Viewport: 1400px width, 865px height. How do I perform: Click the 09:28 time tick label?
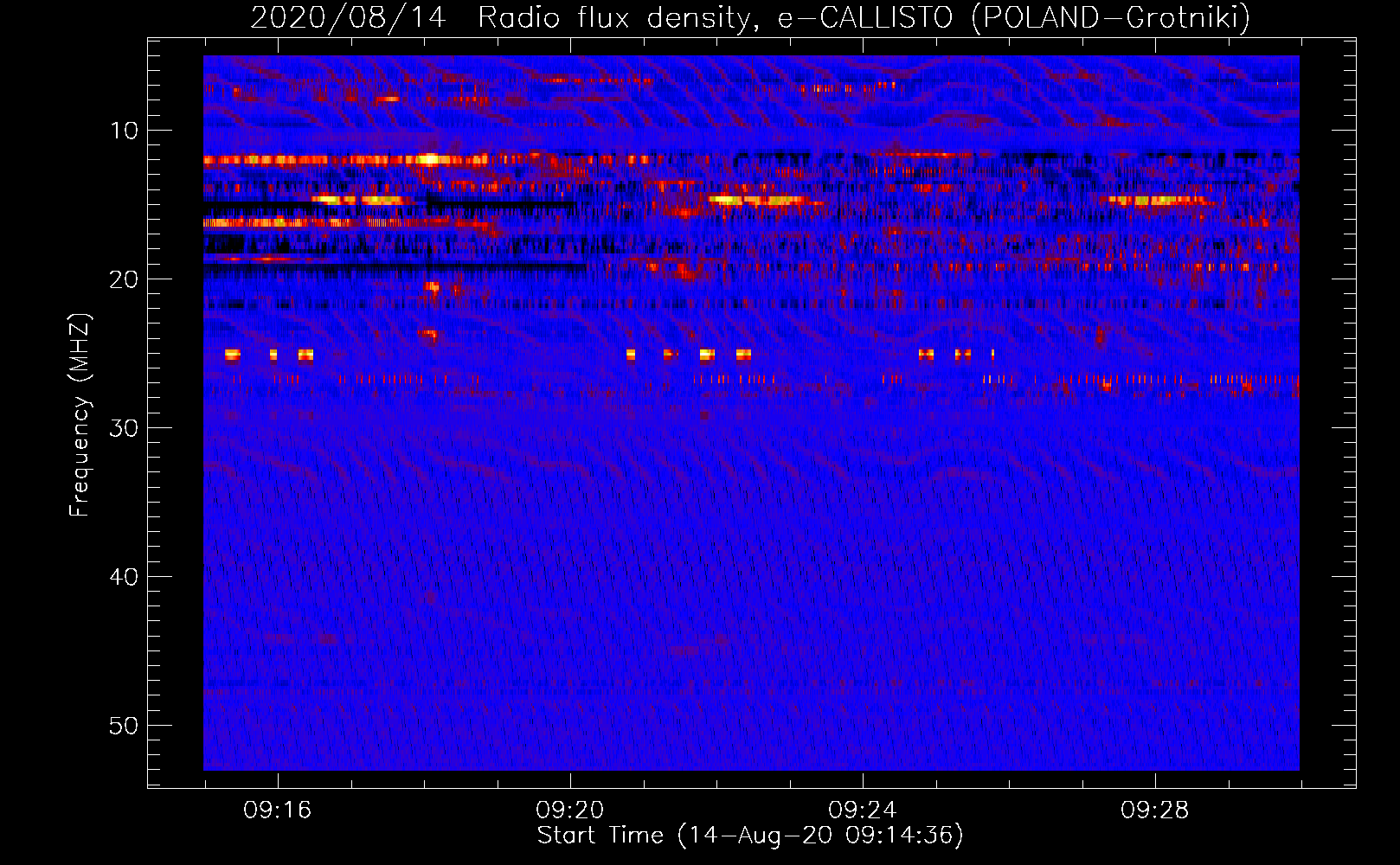point(1154,811)
